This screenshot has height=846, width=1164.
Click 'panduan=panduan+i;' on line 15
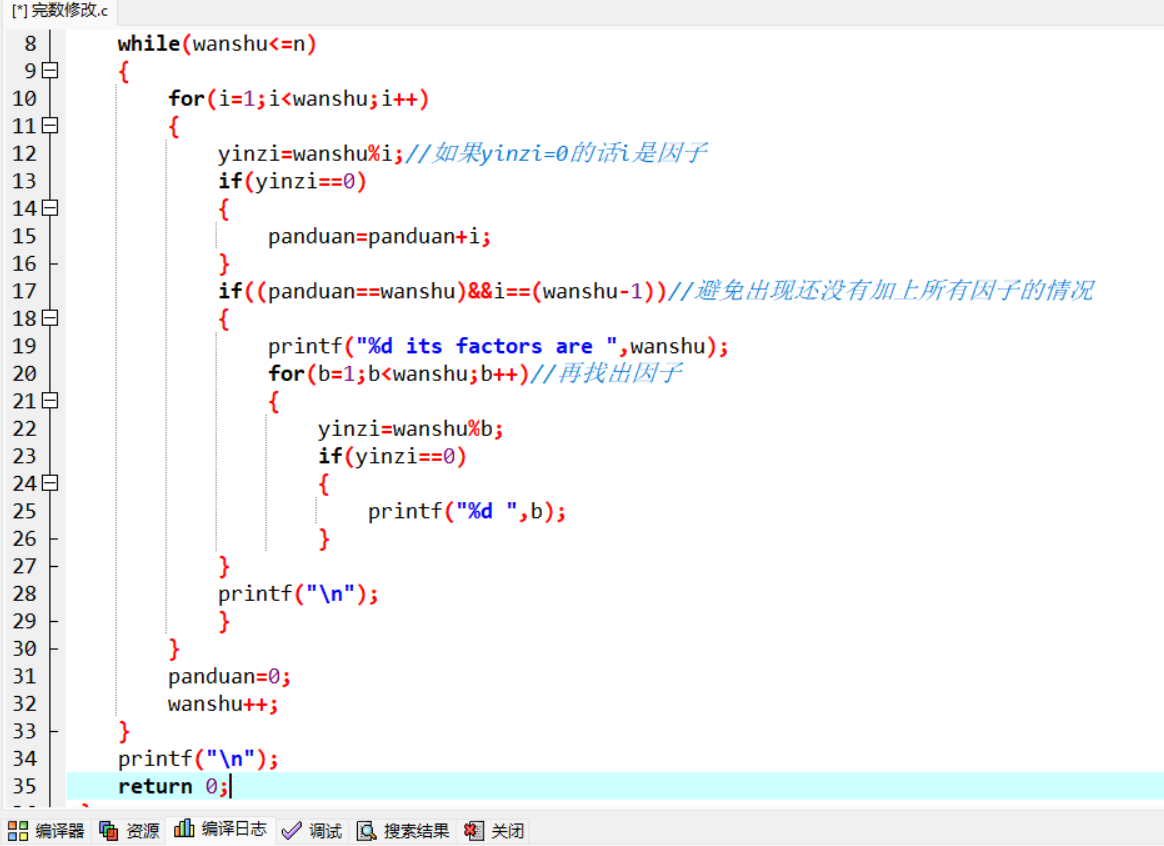(379, 236)
